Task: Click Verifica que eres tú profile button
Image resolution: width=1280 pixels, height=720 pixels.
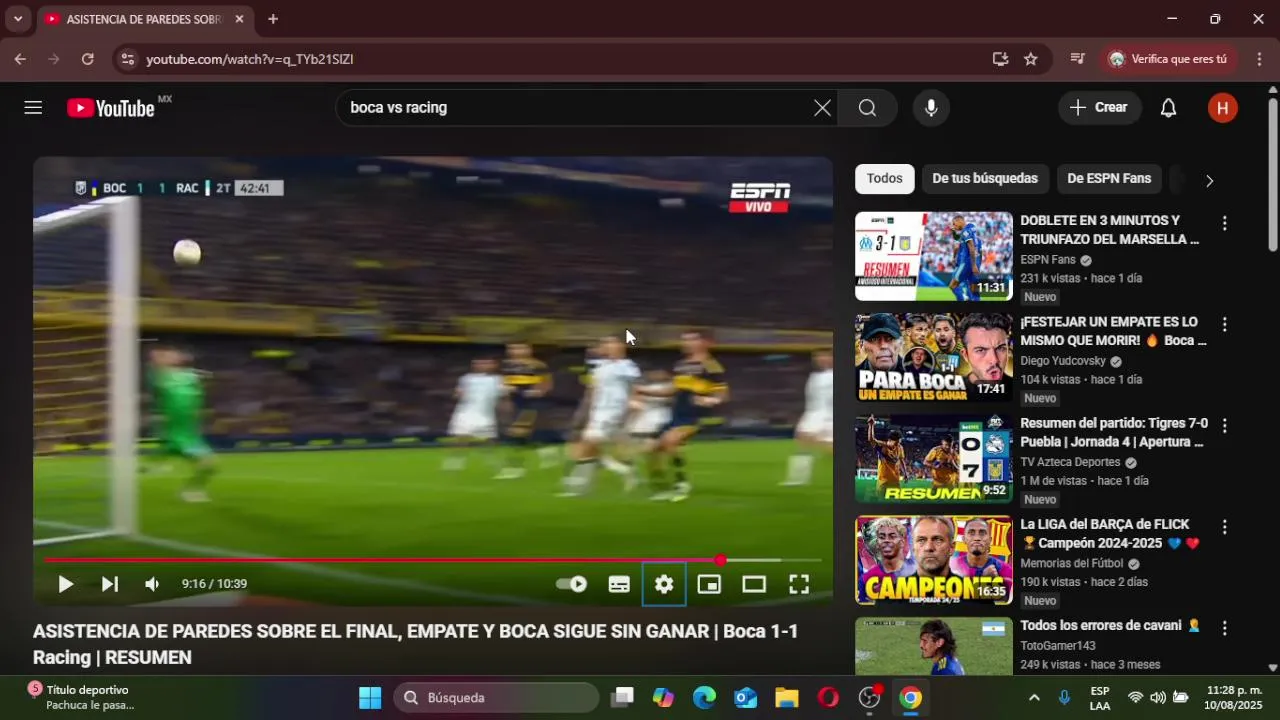Action: point(1167,59)
